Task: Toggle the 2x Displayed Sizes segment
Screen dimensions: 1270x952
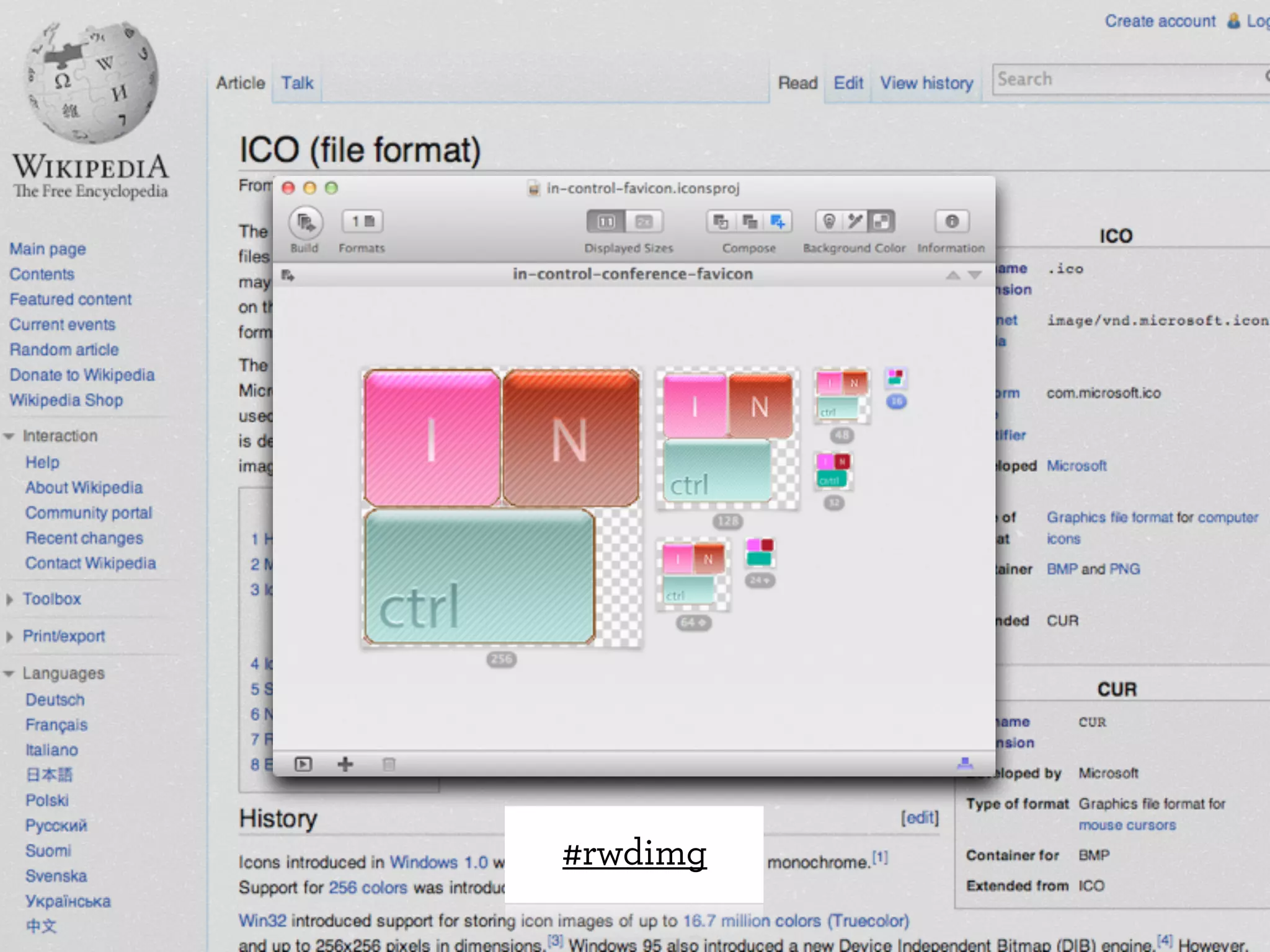Action: pyautogui.click(x=644, y=221)
